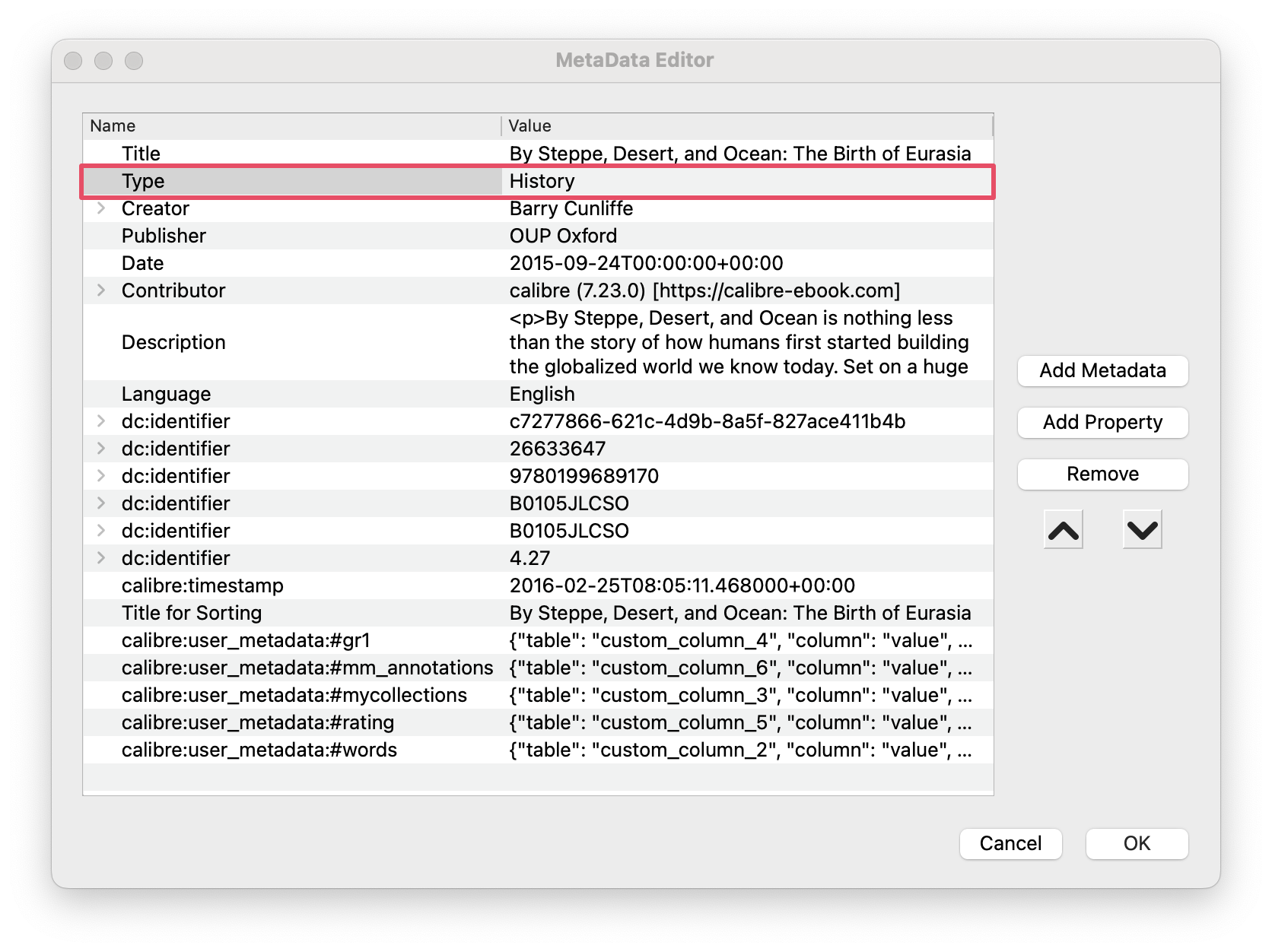Select the Title row
Screen dimensions: 1272x952
pyautogui.click(x=142, y=154)
